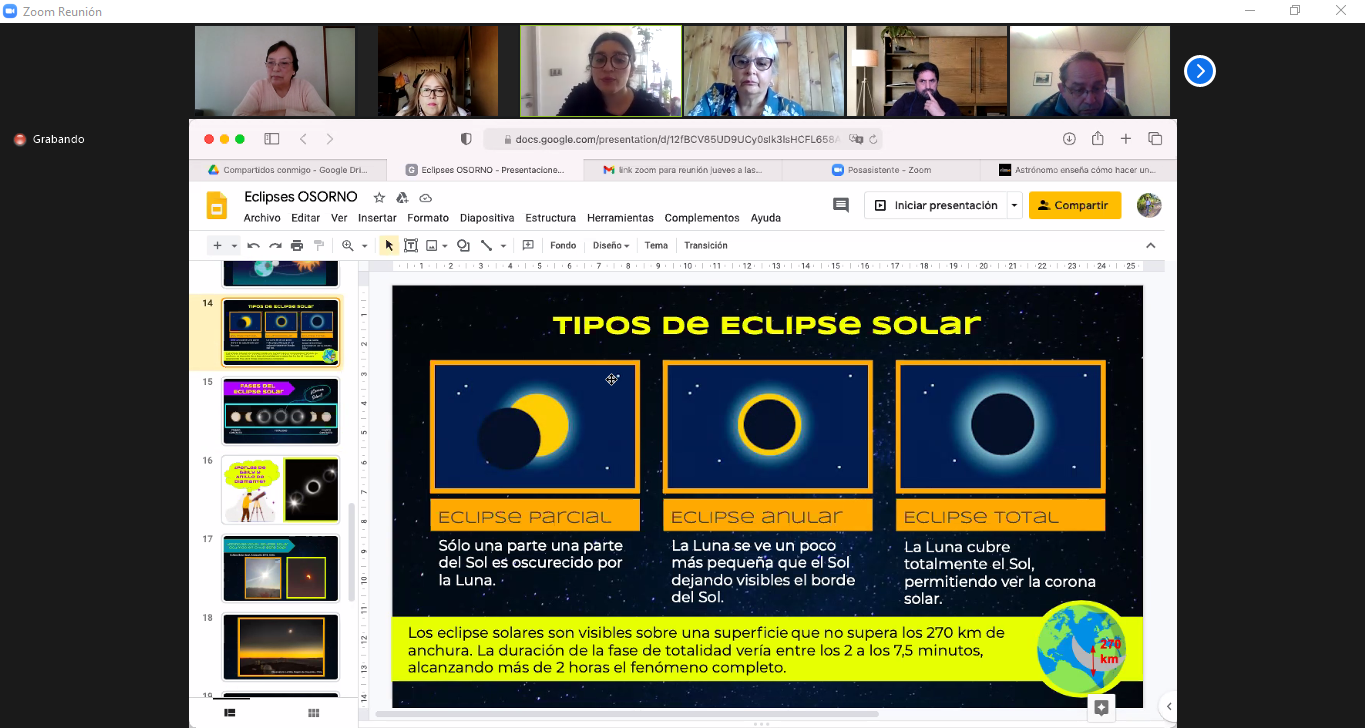This screenshot has width=1365, height=728.
Task: Click the horizontal scrollbar below the slide
Action: 626,714
